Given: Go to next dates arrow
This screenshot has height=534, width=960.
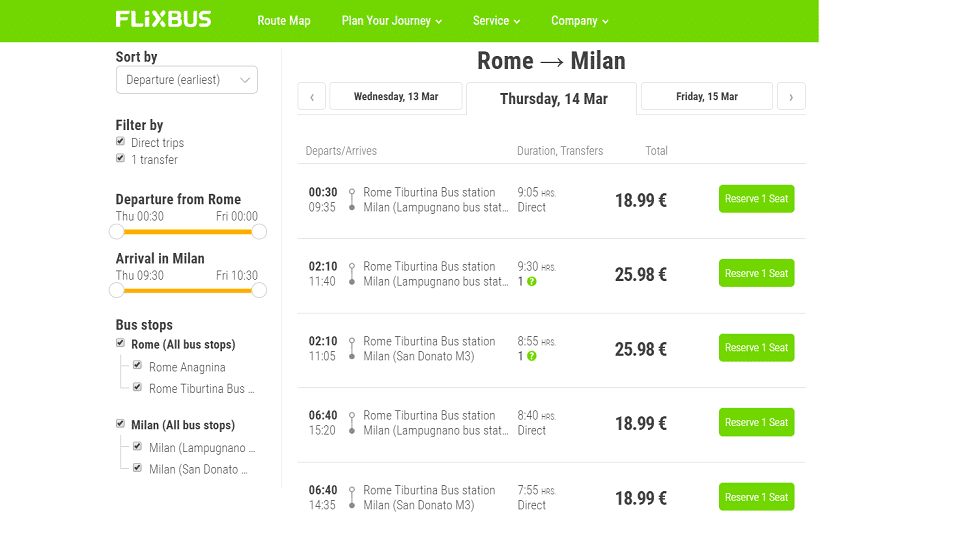Looking at the screenshot, I should pyautogui.click(x=791, y=97).
